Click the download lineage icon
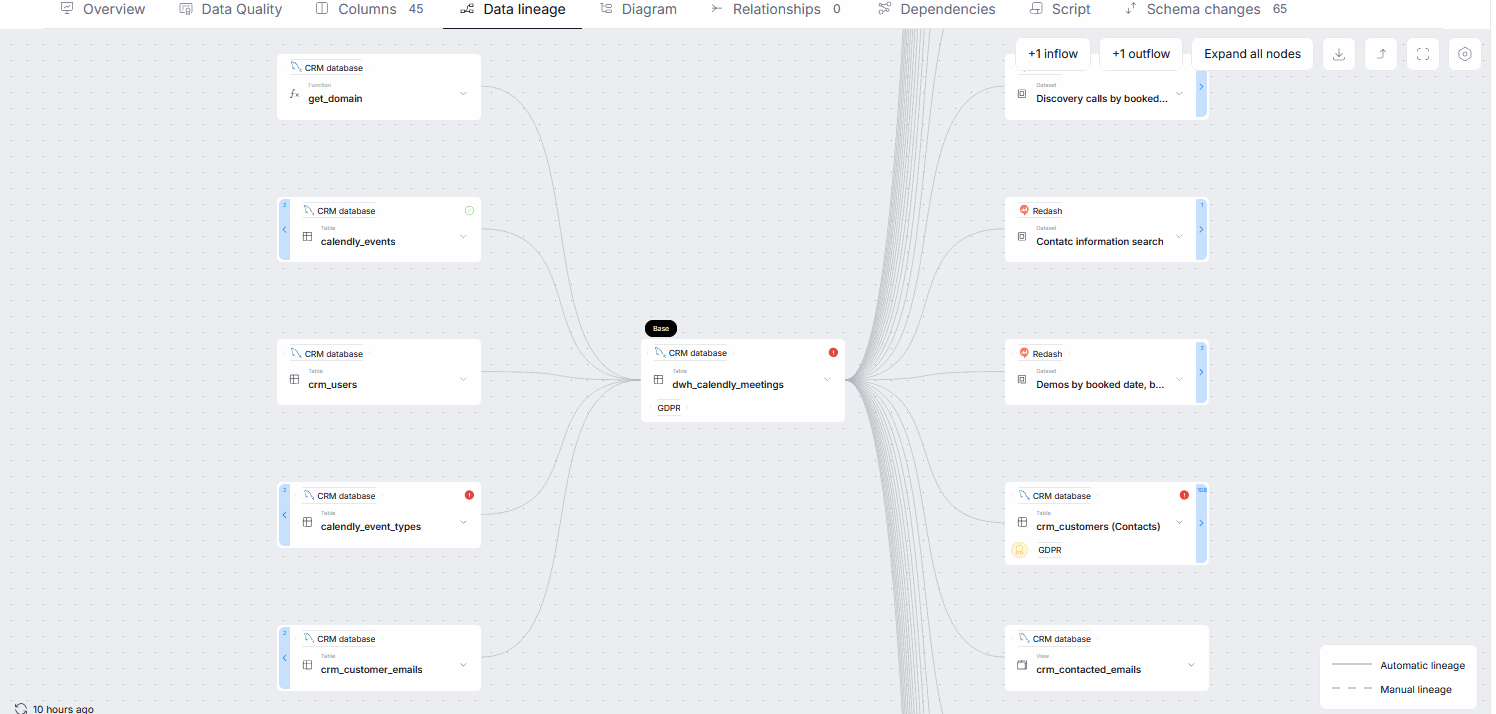This screenshot has width=1496, height=714. [x=1339, y=54]
